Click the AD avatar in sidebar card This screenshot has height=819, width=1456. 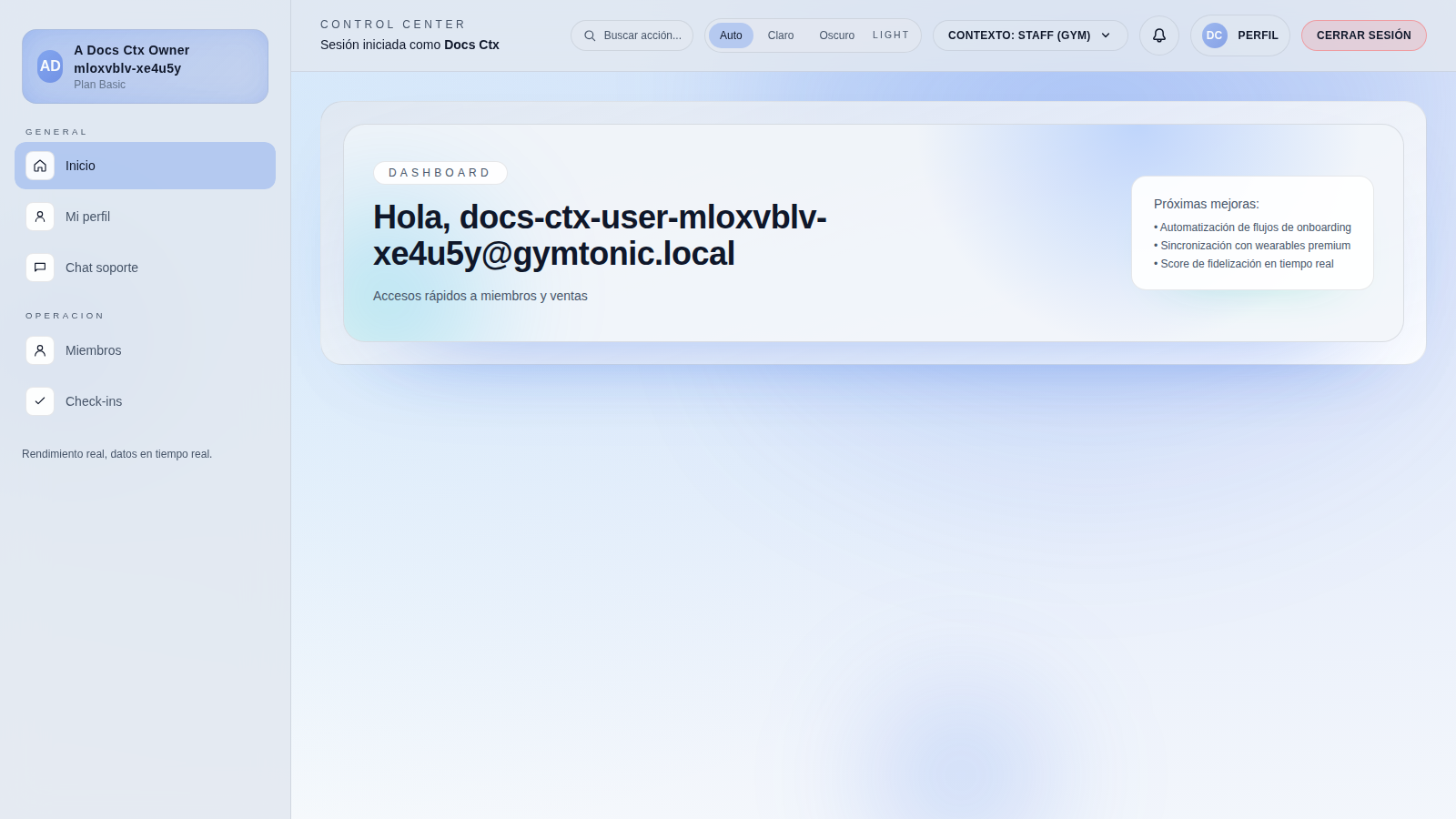(50, 66)
